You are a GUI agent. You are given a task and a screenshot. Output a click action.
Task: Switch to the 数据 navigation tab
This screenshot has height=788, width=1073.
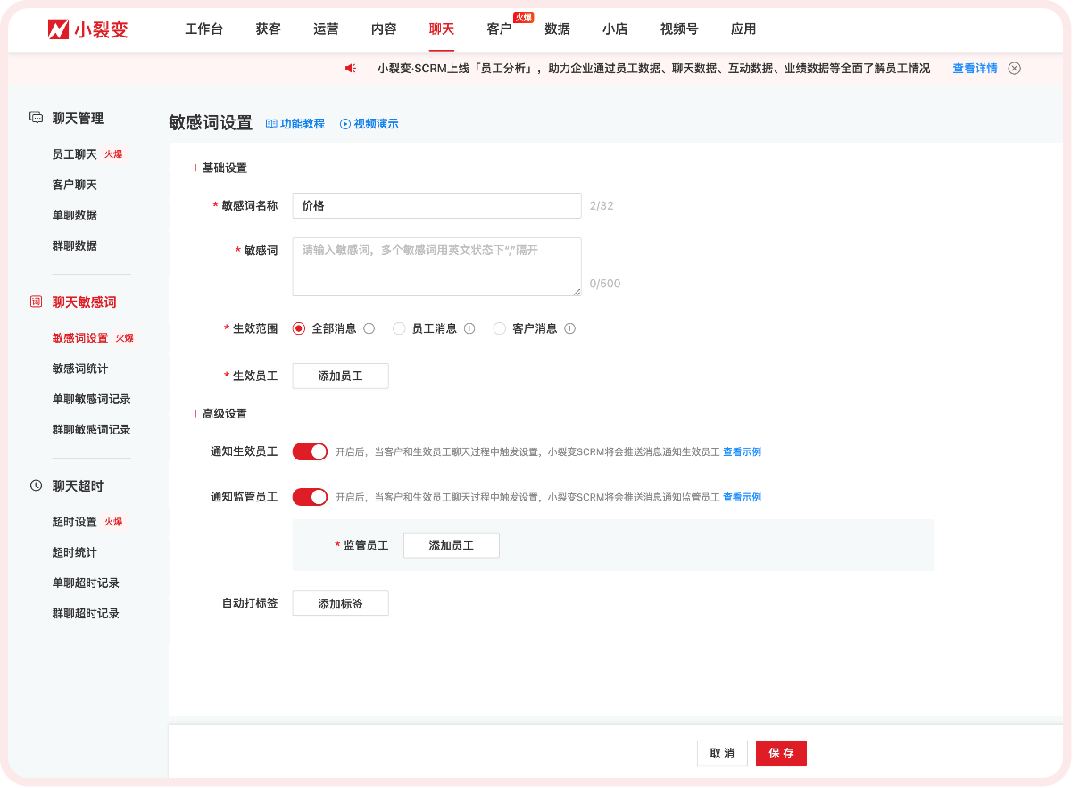[x=557, y=29]
